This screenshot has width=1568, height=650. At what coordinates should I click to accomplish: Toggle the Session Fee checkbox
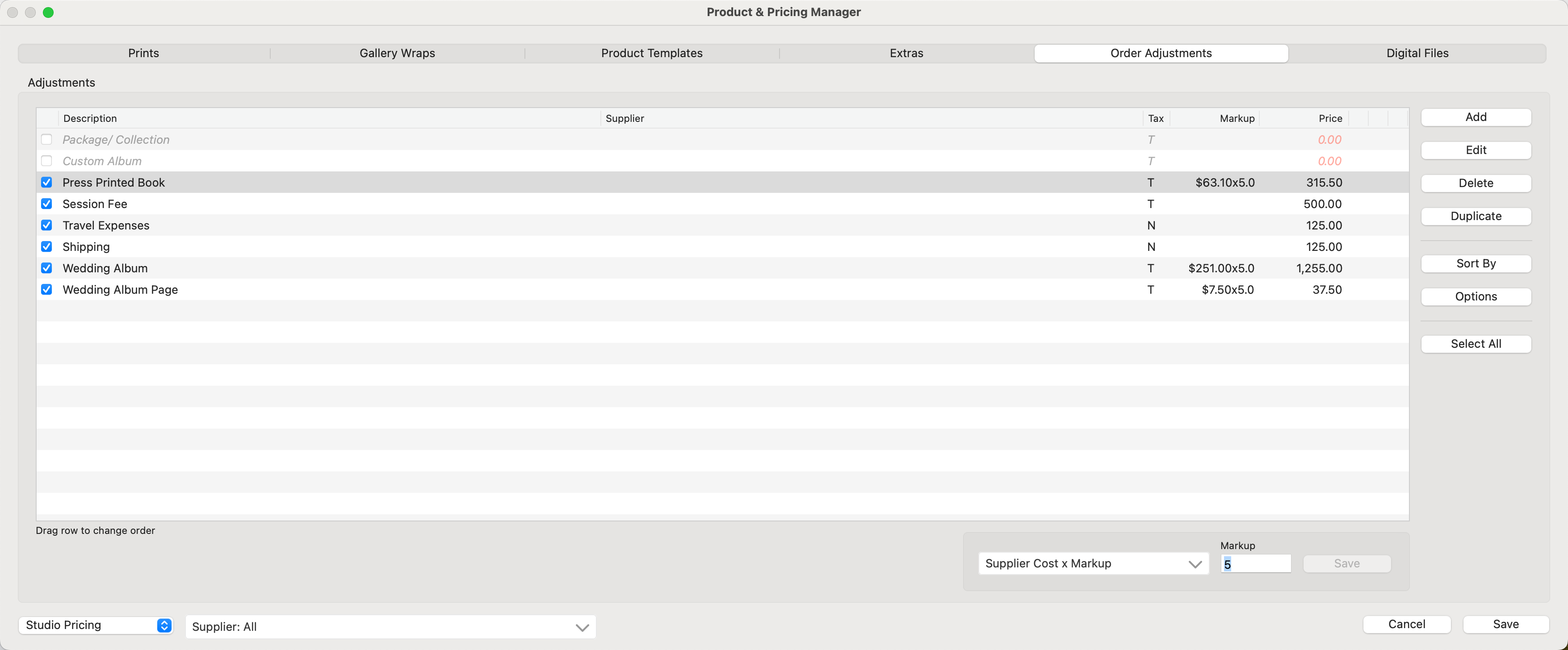[x=46, y=204]
